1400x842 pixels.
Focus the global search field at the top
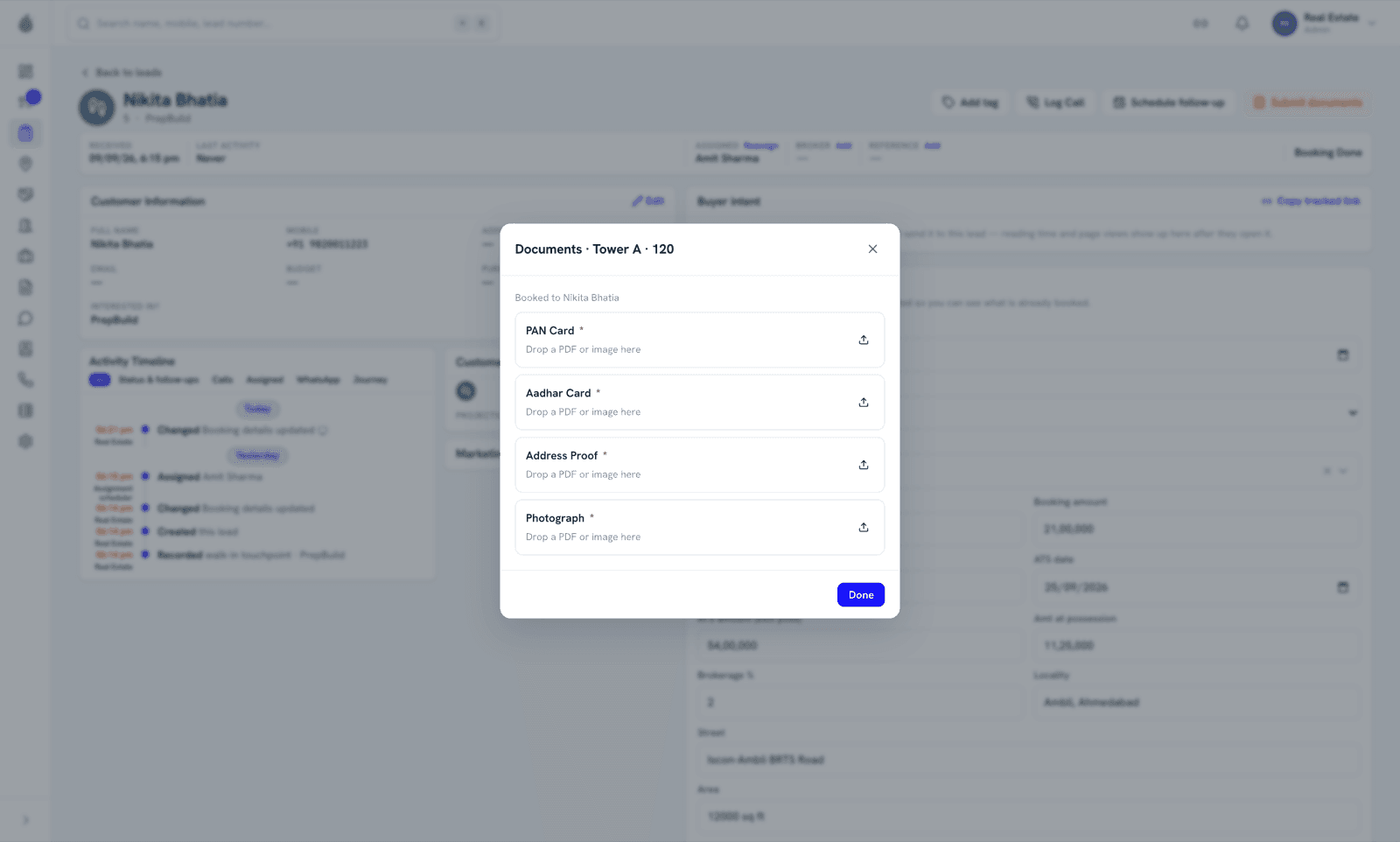point(282,24)
